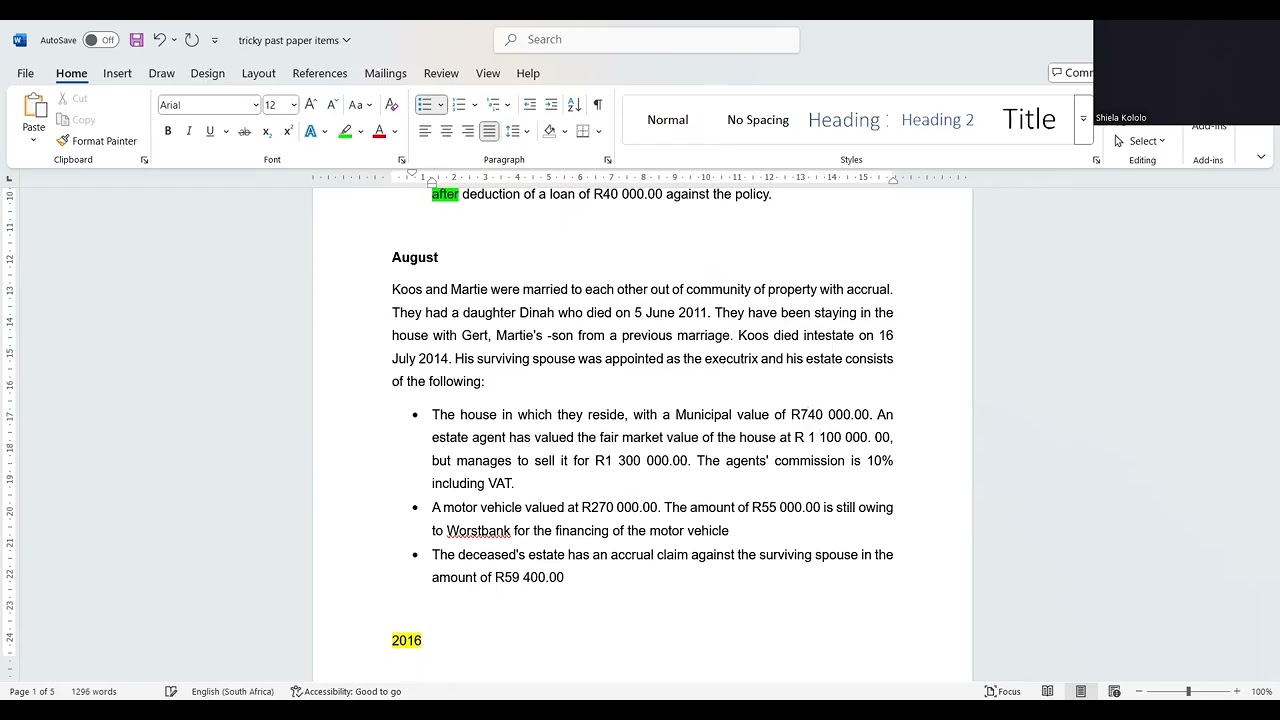Screen dimensions: 1280x720
Task: Click the Save icon in title bar
Action: 137,40
